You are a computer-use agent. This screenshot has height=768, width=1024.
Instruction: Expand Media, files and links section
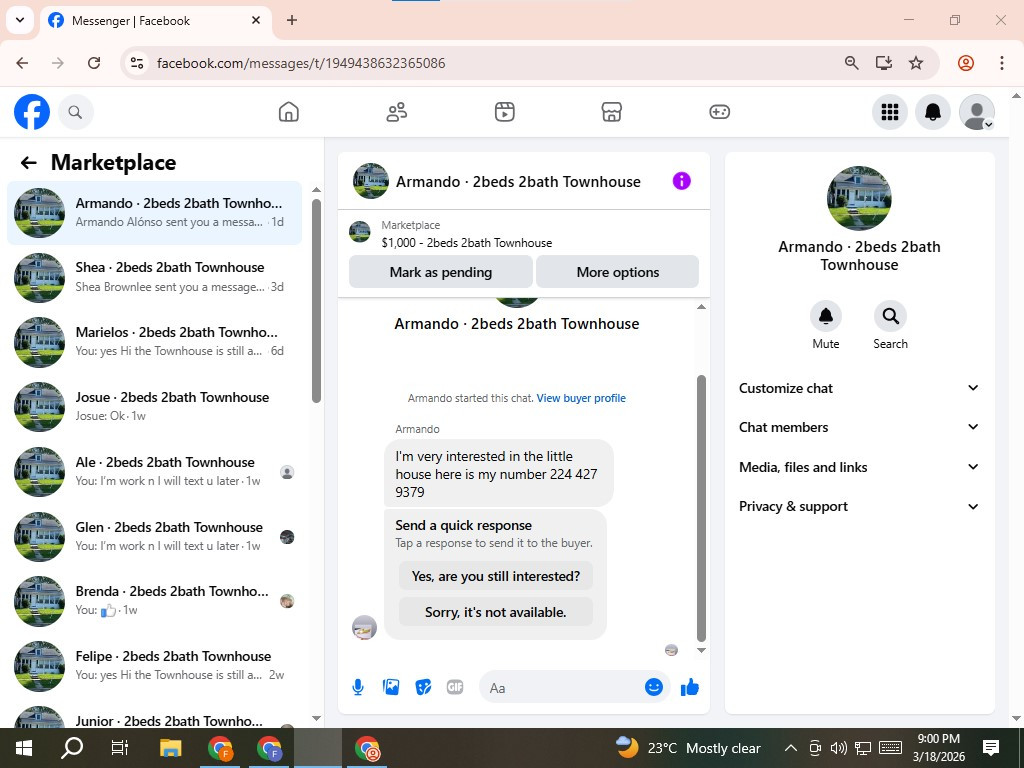(859, 467)
